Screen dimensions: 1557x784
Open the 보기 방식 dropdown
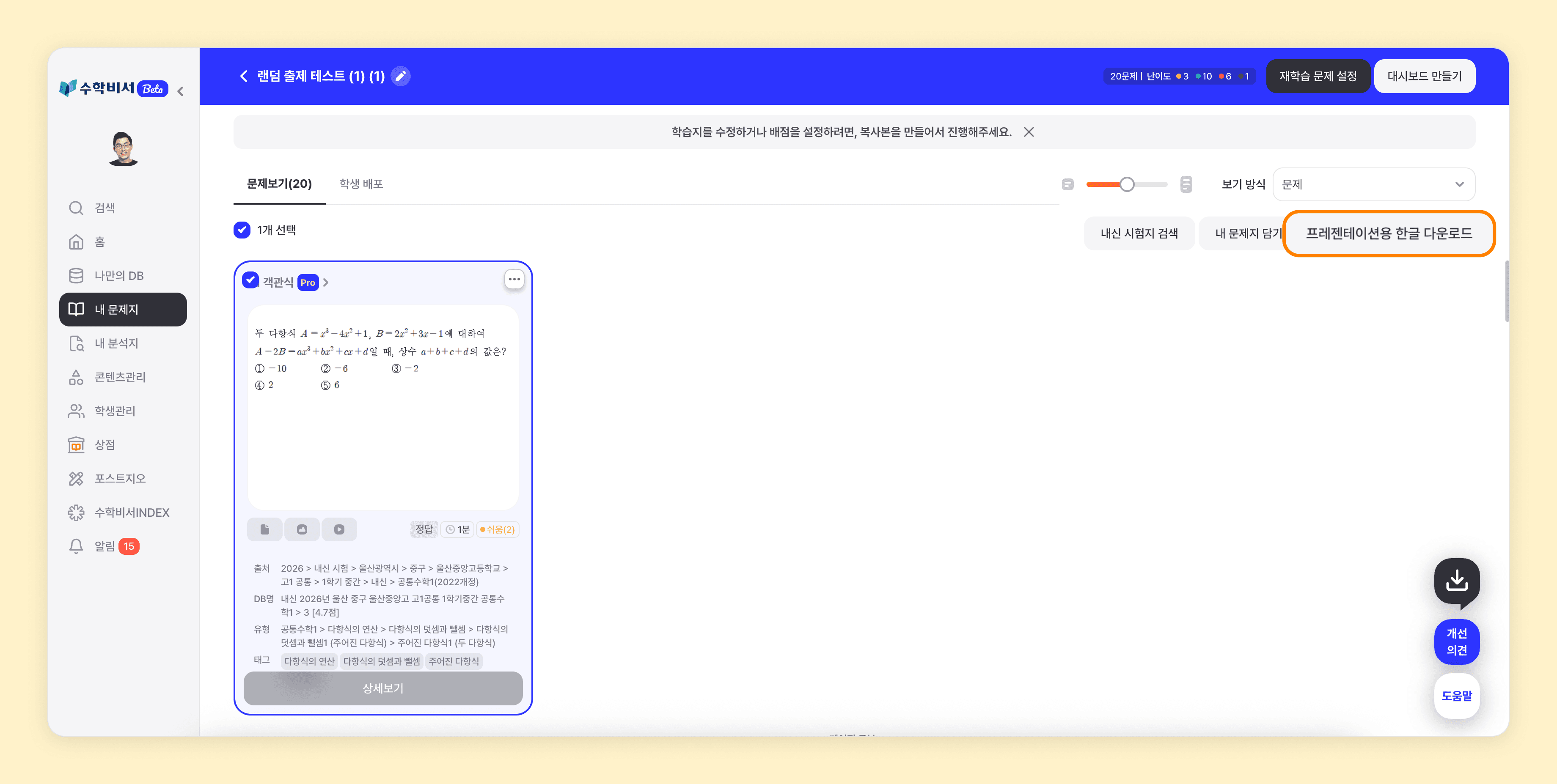click(1373, 184)
